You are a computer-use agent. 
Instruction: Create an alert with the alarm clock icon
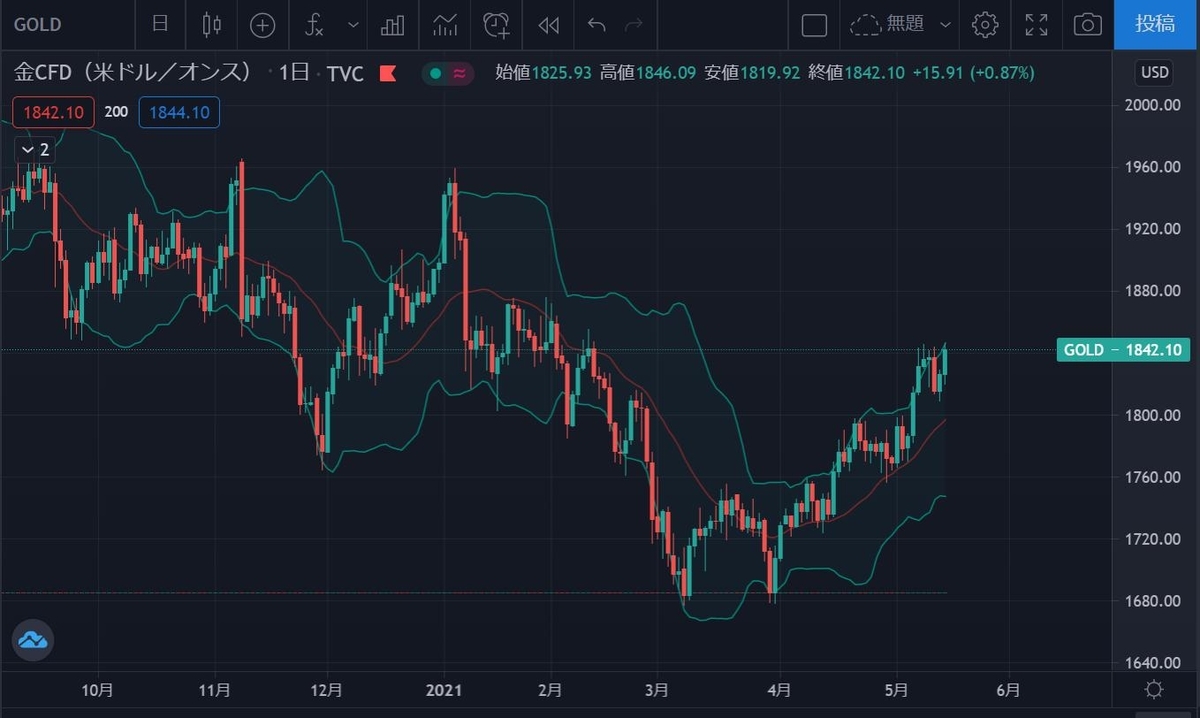(497, 24)
